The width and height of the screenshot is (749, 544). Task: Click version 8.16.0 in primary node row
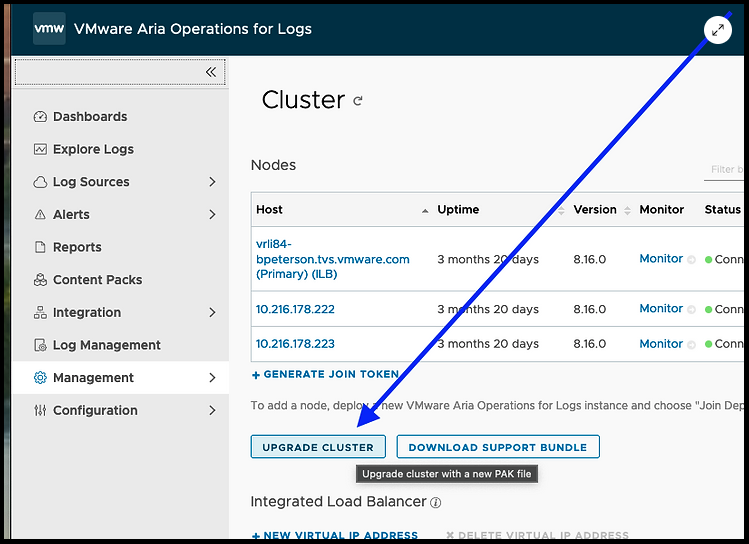(x=589, y=259)
